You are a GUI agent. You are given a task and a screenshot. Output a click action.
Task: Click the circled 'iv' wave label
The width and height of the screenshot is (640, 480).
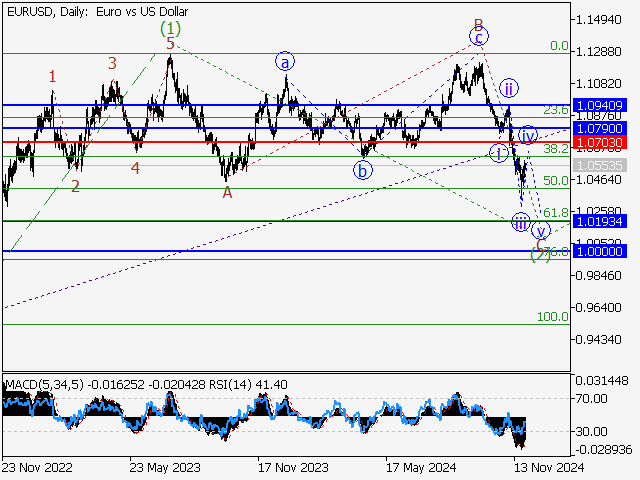(x=528, y=135)
